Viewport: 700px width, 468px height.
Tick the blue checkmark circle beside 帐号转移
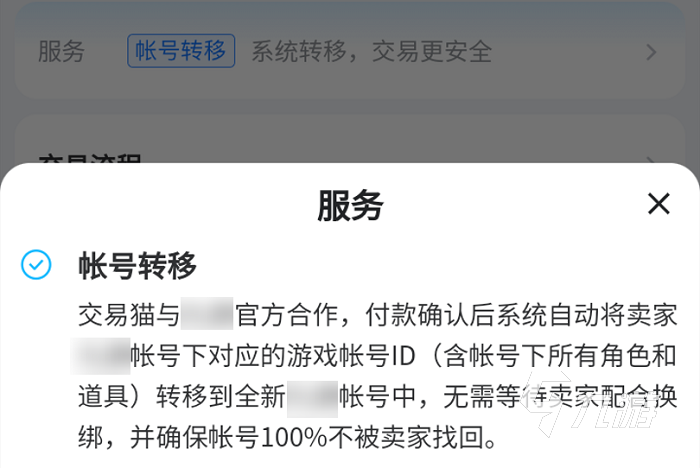[36, 265]
